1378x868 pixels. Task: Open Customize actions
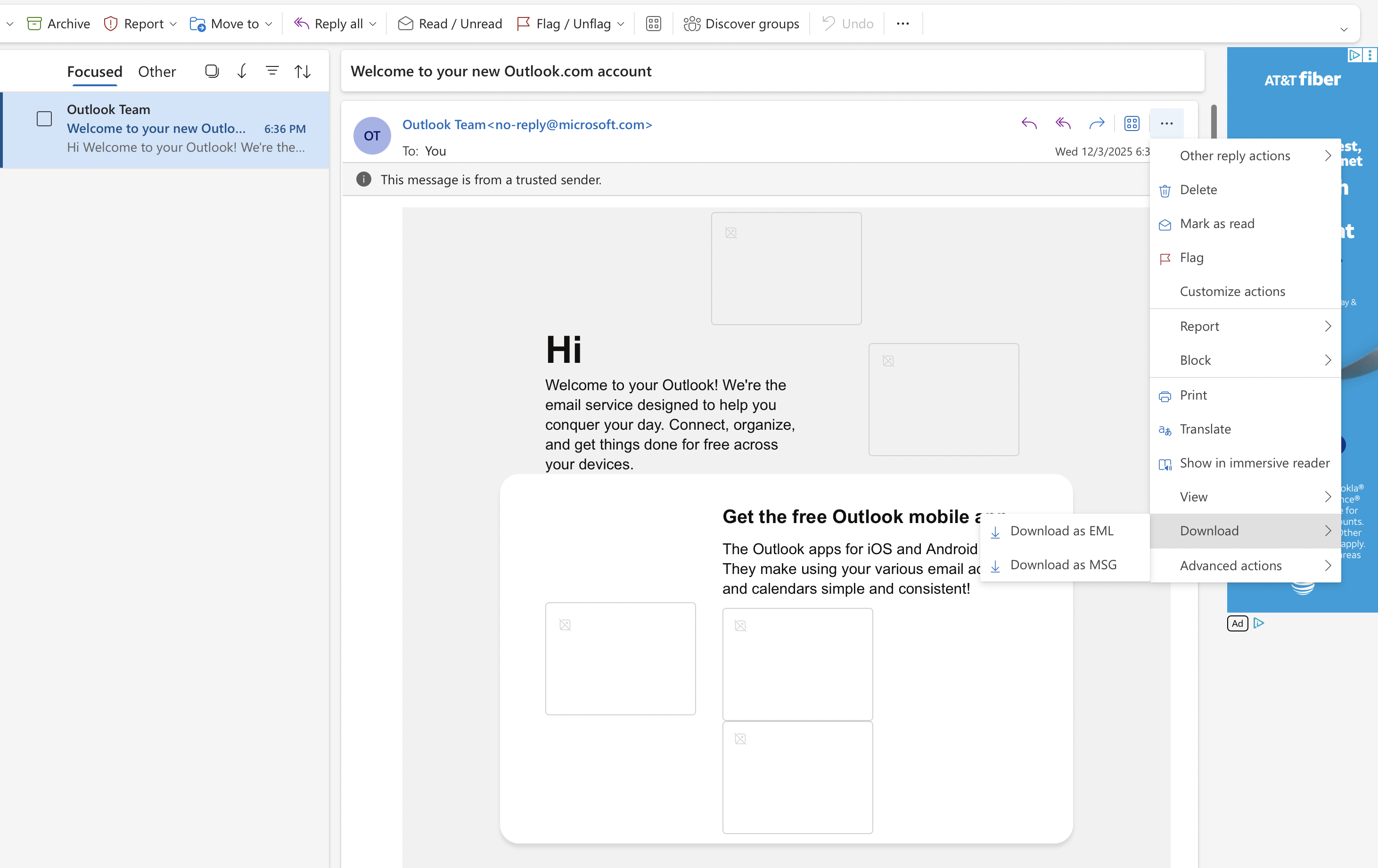click(1245, 291)
